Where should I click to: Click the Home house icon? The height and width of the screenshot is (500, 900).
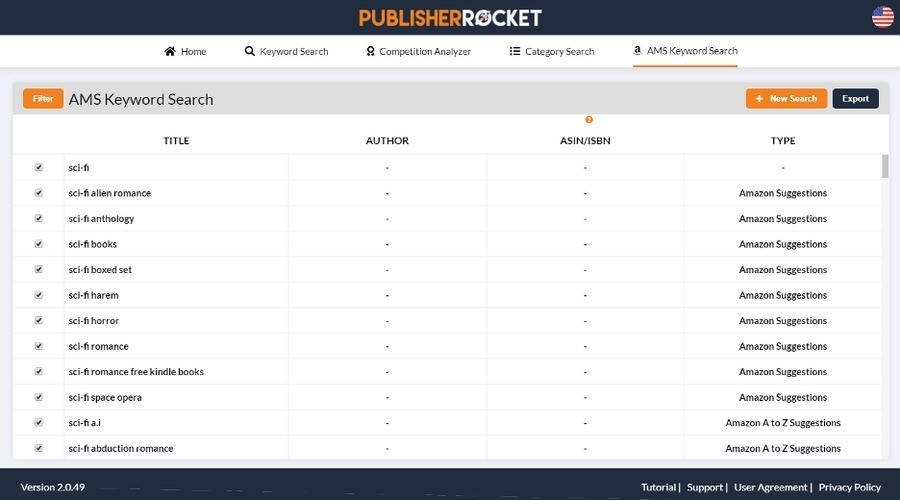click(169, 51)
